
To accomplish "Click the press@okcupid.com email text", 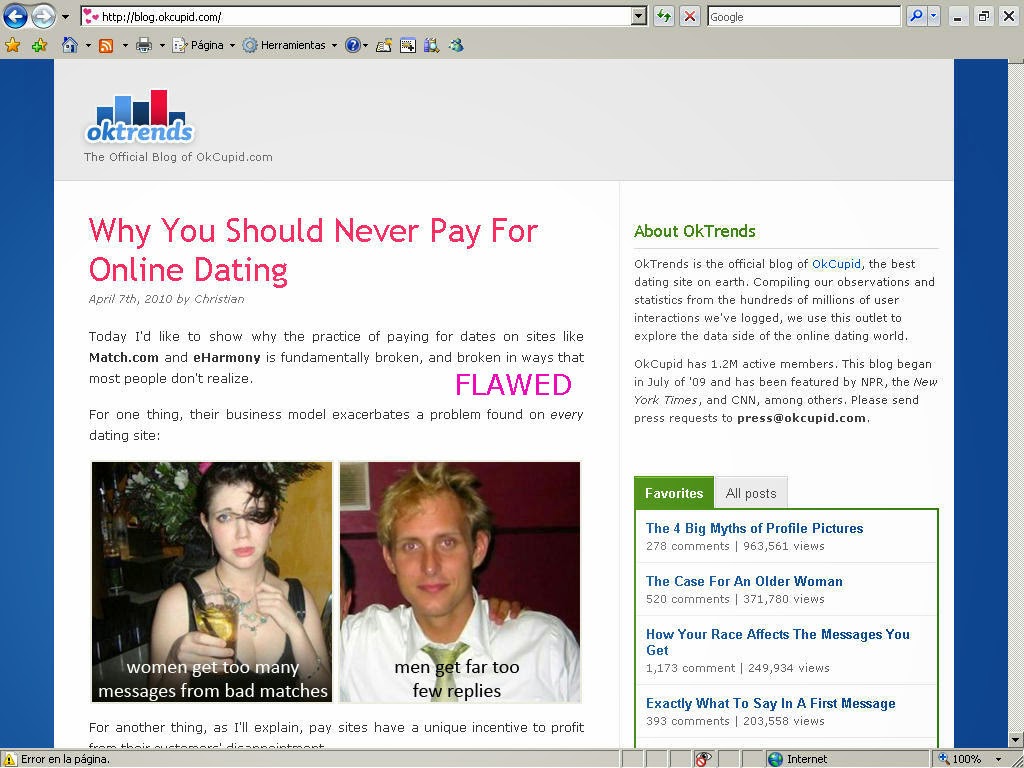I will click(x=801, y=418).
